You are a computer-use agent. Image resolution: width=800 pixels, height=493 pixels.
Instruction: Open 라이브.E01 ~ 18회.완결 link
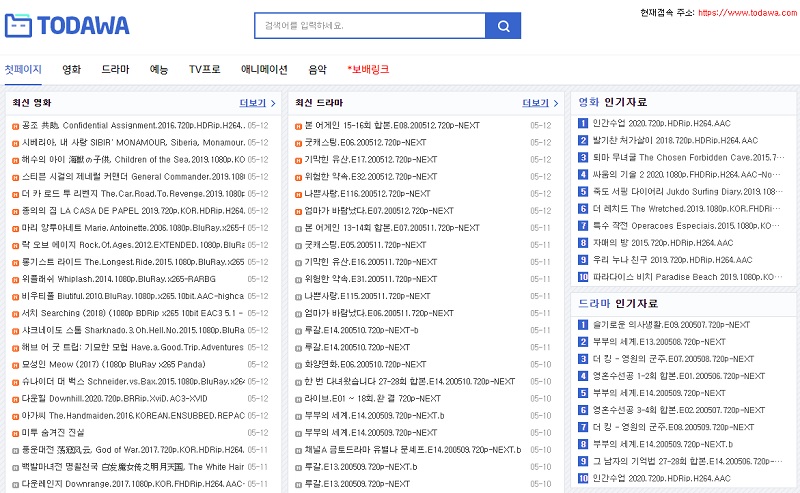372,399
